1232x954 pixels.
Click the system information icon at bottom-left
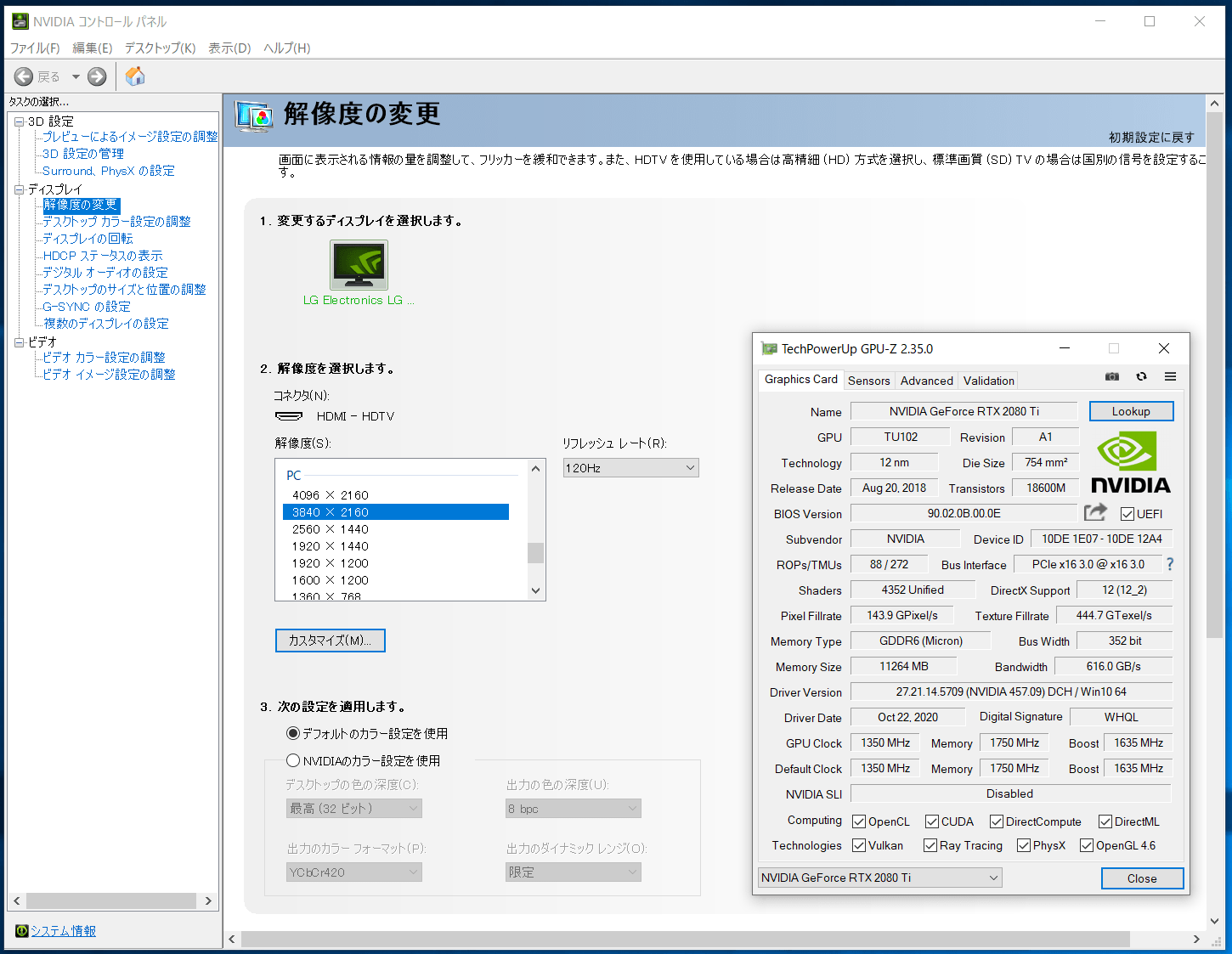[22, 931]
